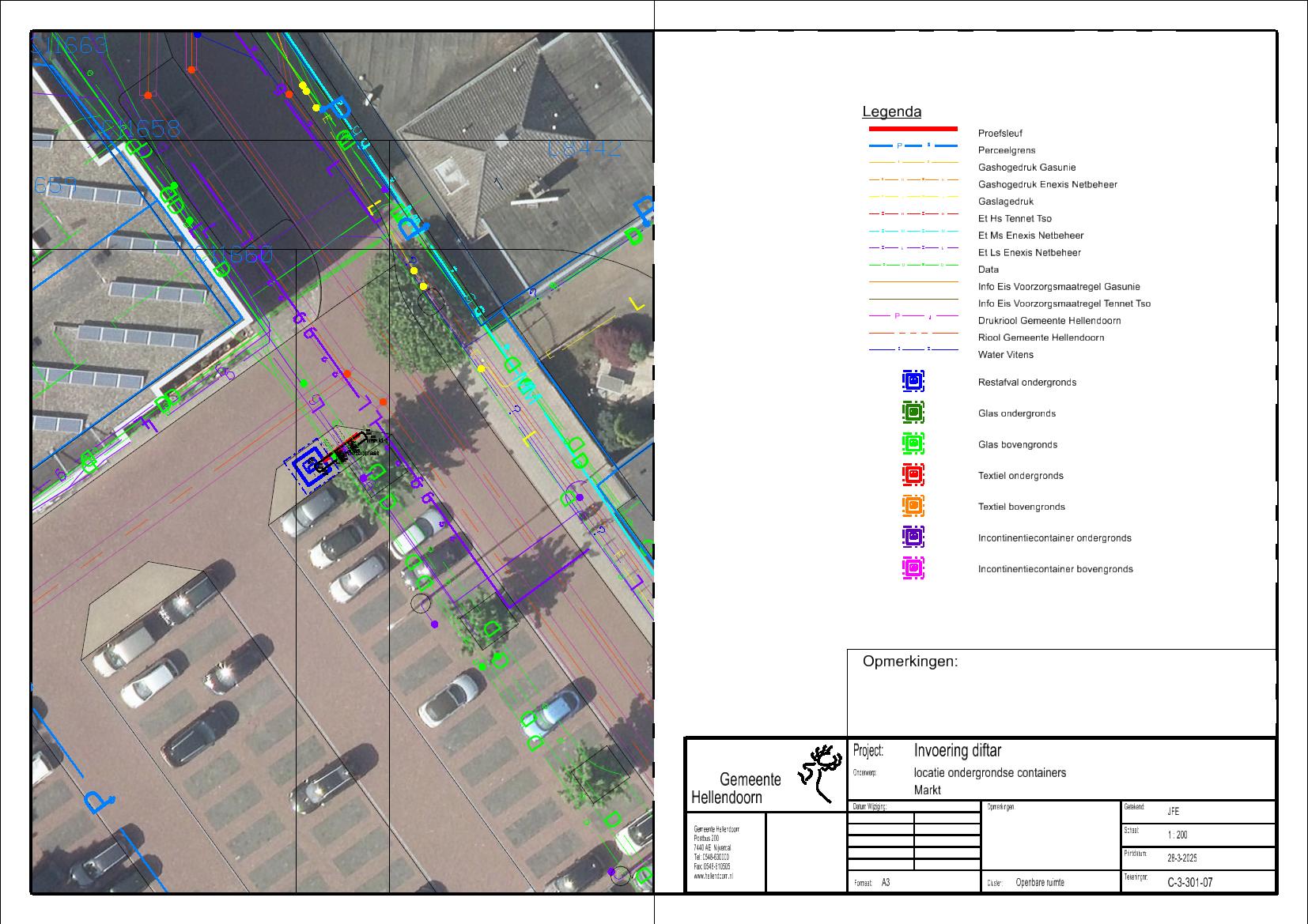This screenshot has height=924, width=1308.
Task: Click the purple Incontinentiecontainer ondergronds icon
Action: point(913,537)
